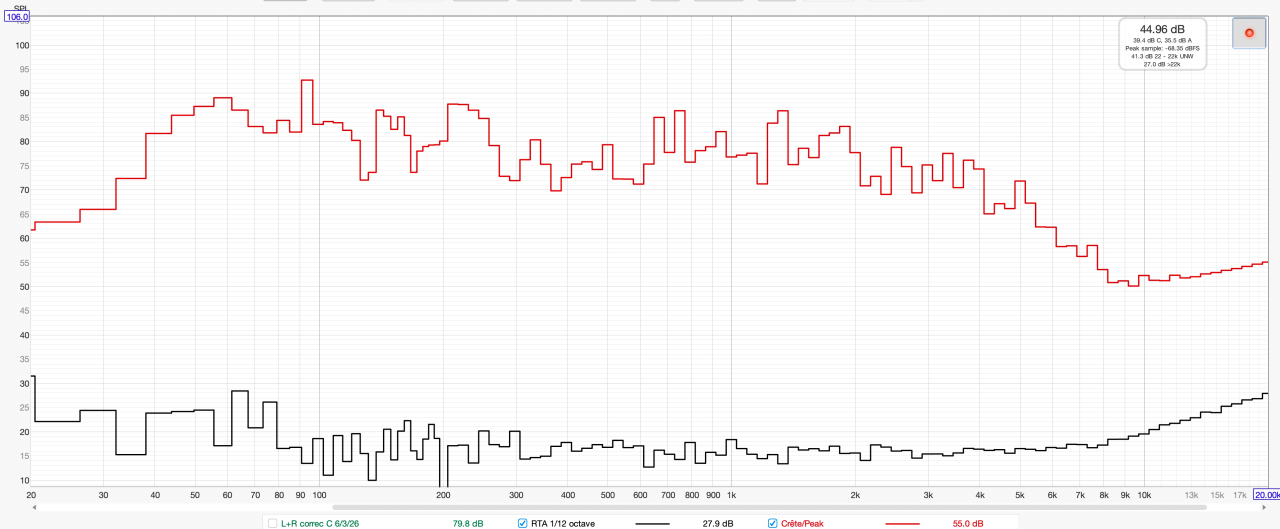Click the red record button
Screen dimensions: 1280x529
click(x=1249, y=33)
